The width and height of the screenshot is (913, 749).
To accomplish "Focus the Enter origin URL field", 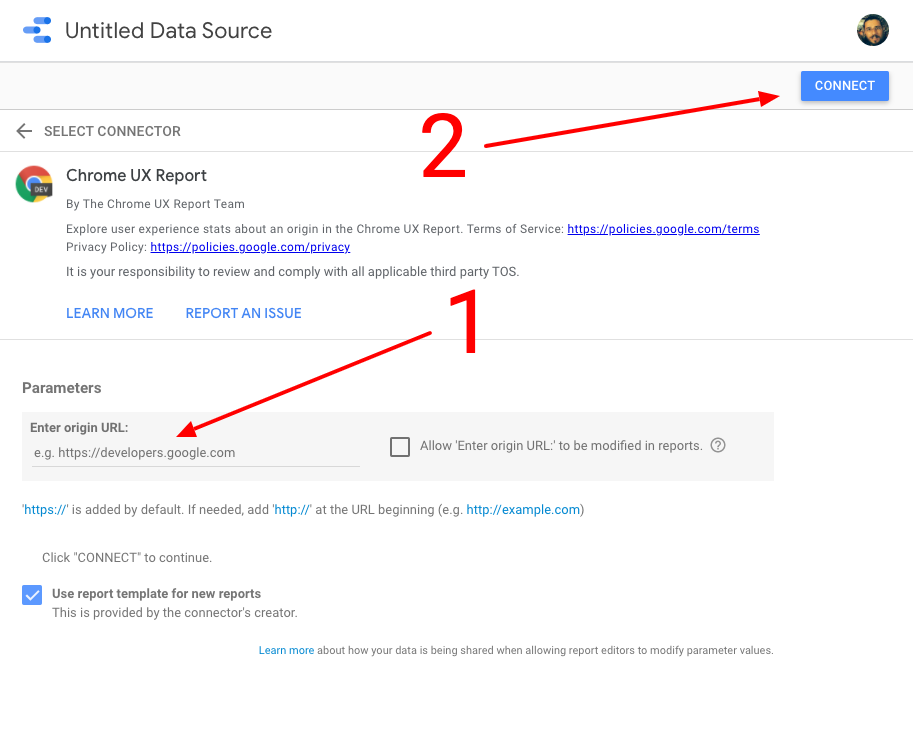I will [x=196, y=453].
